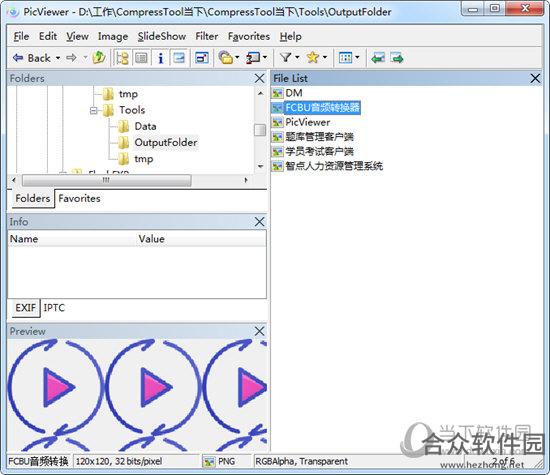The width and height of the screenshot is (550, 475).
Task: Click the view mode grid icon
Action: coord(345,58)
